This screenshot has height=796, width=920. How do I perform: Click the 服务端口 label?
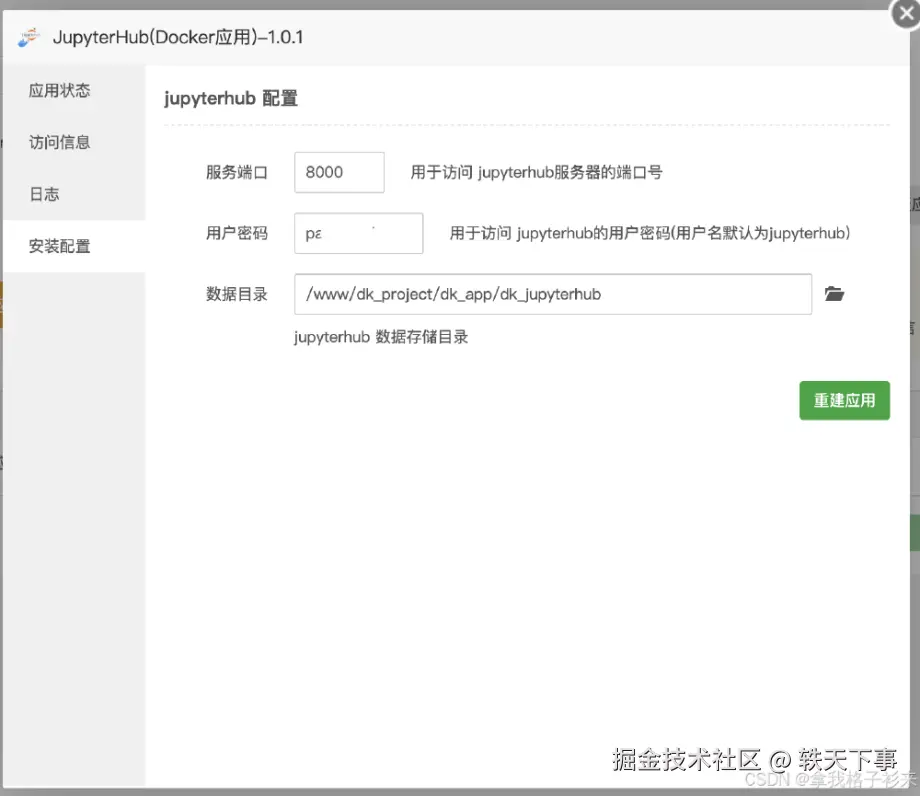tap(236, 172)
